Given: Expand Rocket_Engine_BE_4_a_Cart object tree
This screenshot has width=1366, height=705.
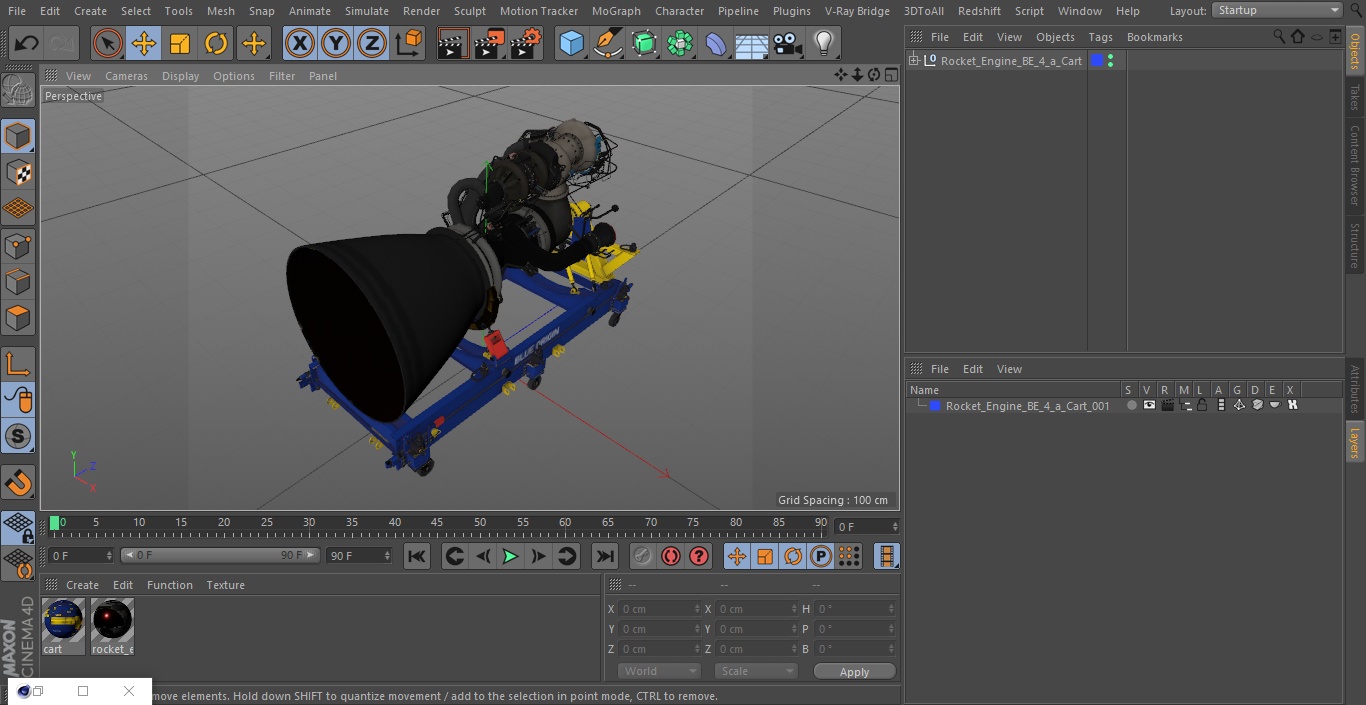Looking at the screenshot, I should click(x=913, y=61).
